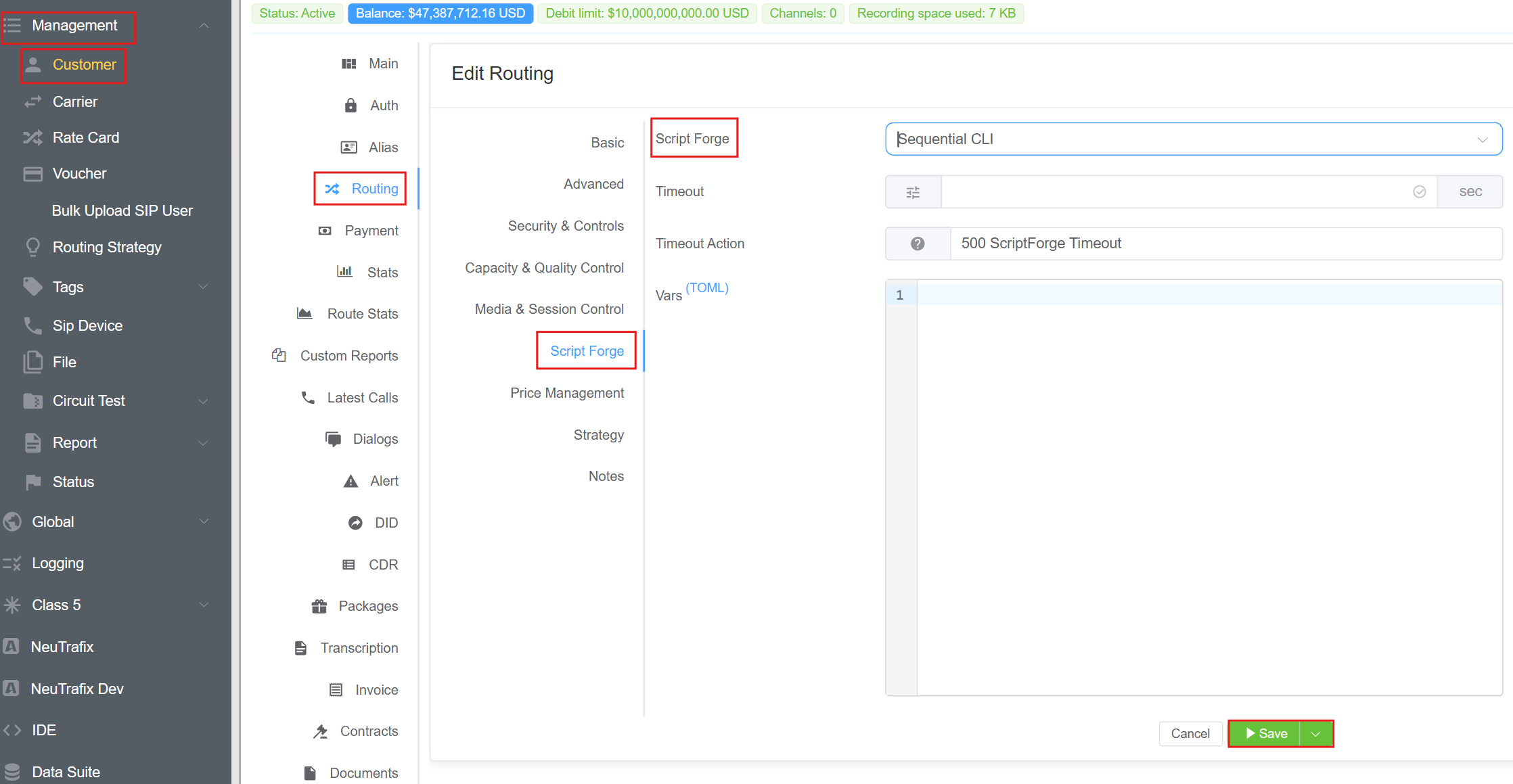The height and width of the screenshot is (784, 1513).
Task: Open DID section icon in customer menu
Action: [355, 523]
